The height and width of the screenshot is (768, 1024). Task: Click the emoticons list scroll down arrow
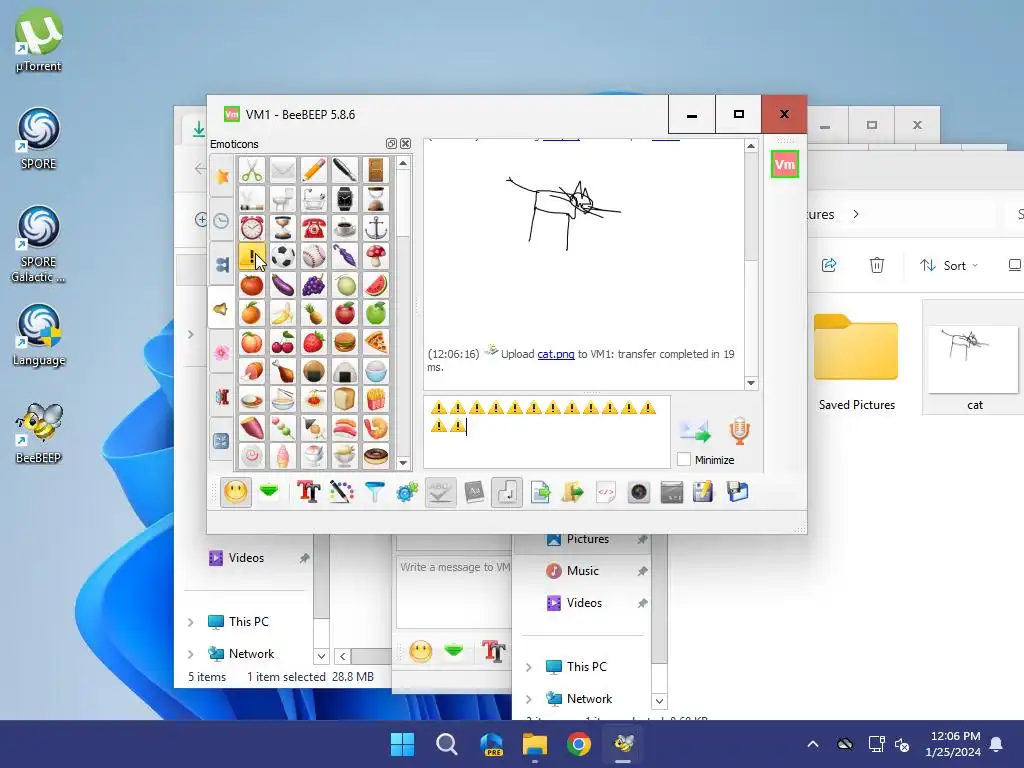403,462
